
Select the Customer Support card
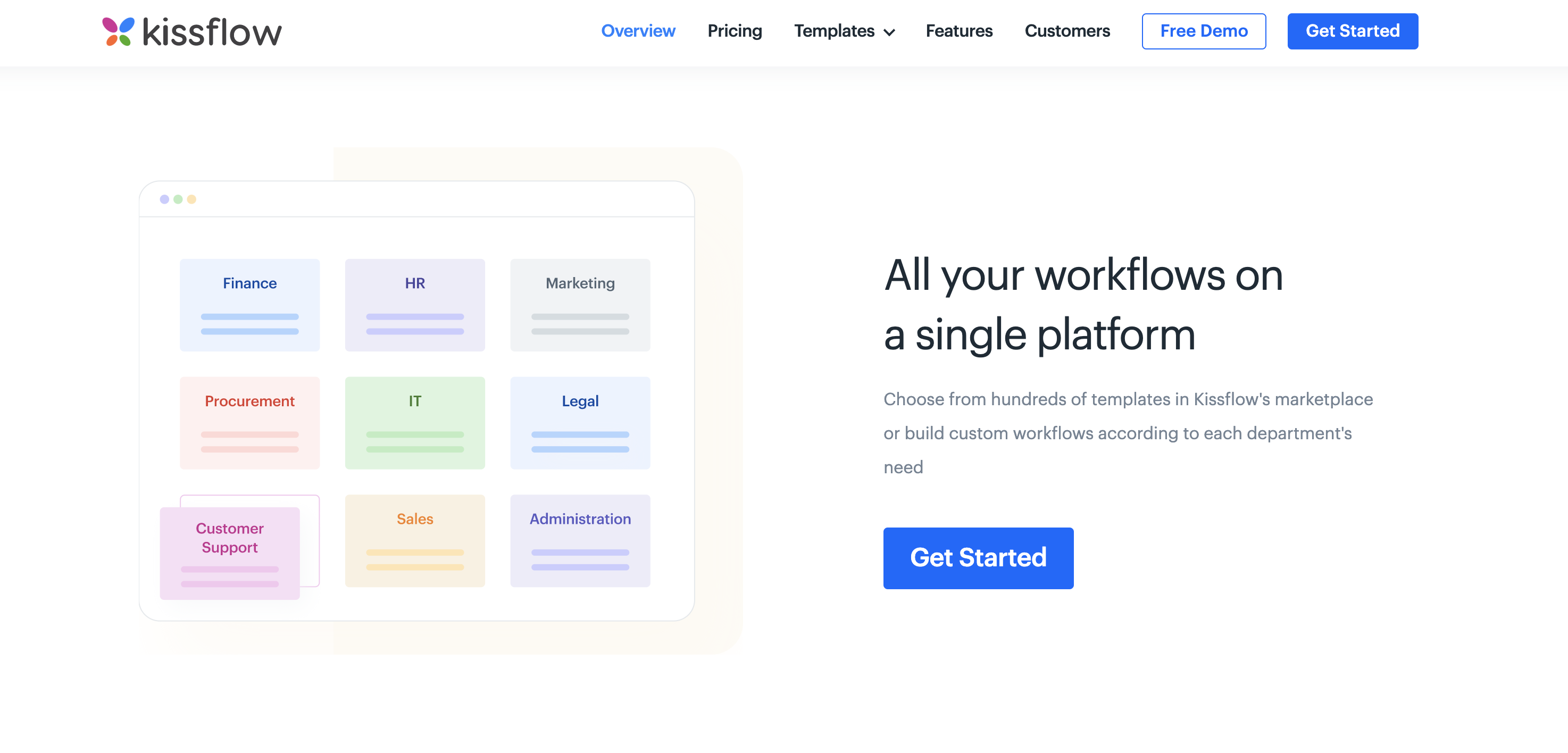(229, 553)
